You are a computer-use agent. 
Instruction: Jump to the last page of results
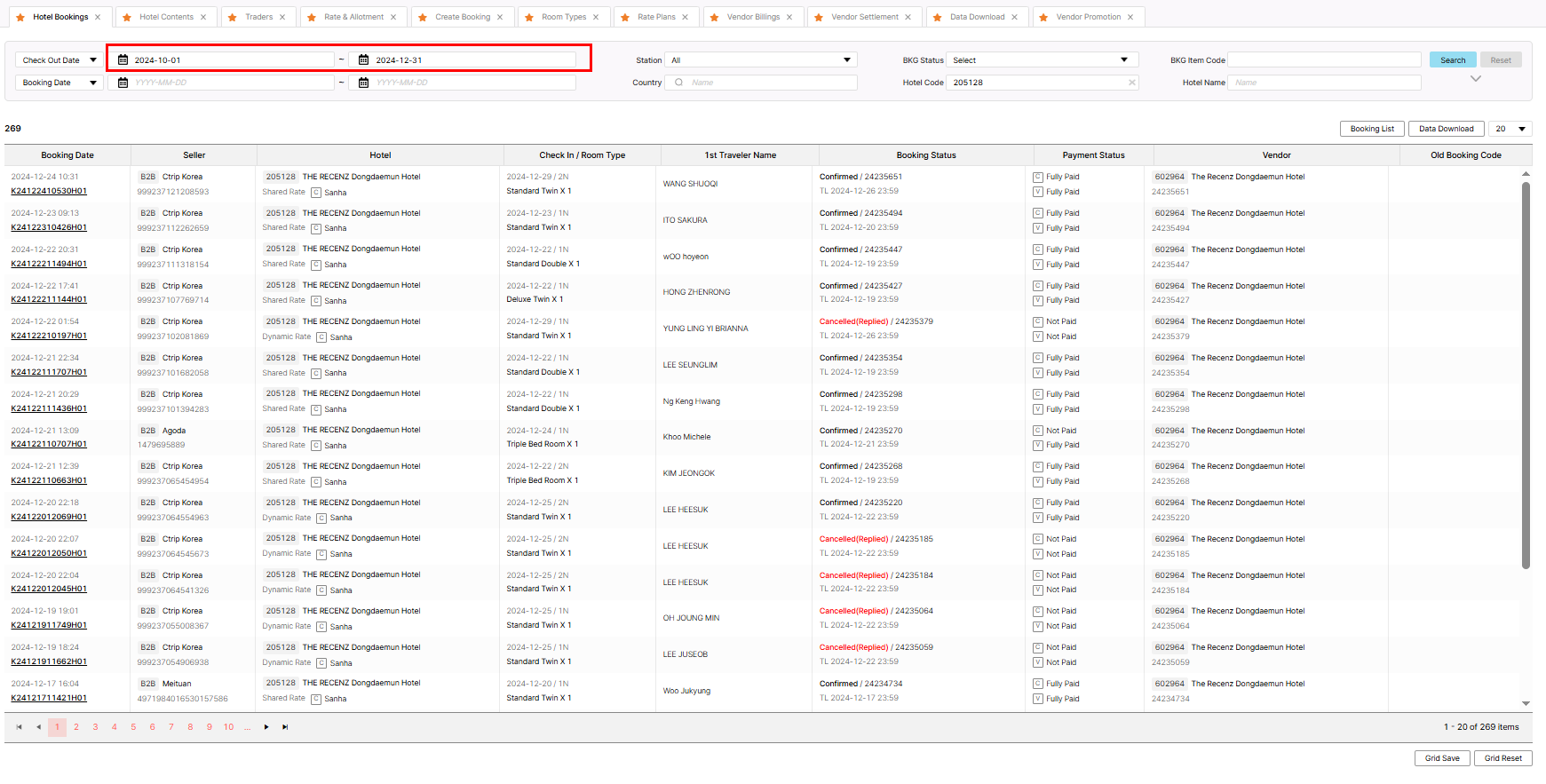(x=285, y=727)
